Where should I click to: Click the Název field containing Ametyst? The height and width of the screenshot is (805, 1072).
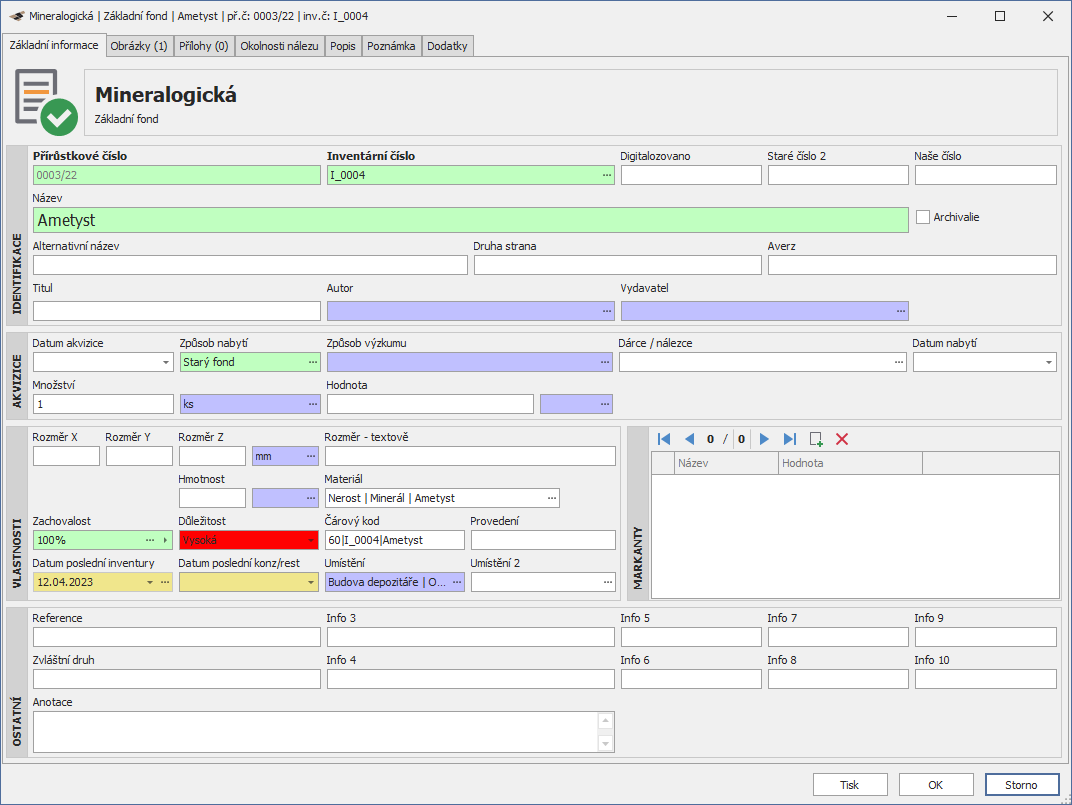click(470, 220)
